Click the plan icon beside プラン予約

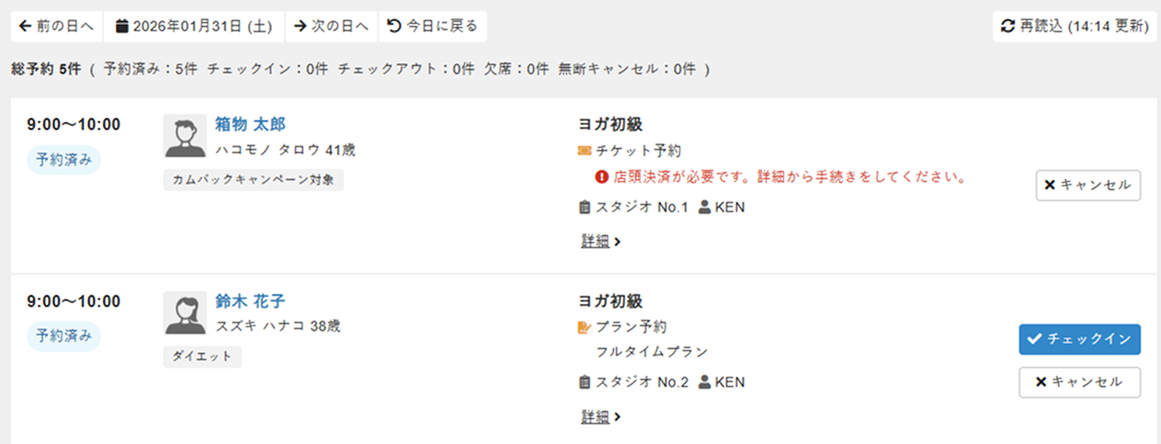click(x=585, y=327)
